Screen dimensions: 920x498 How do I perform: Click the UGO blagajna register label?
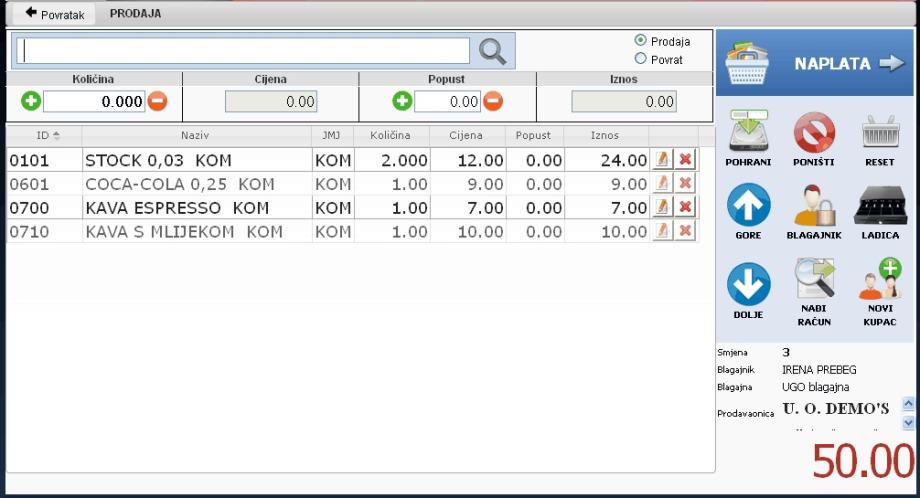coord(816,387)
